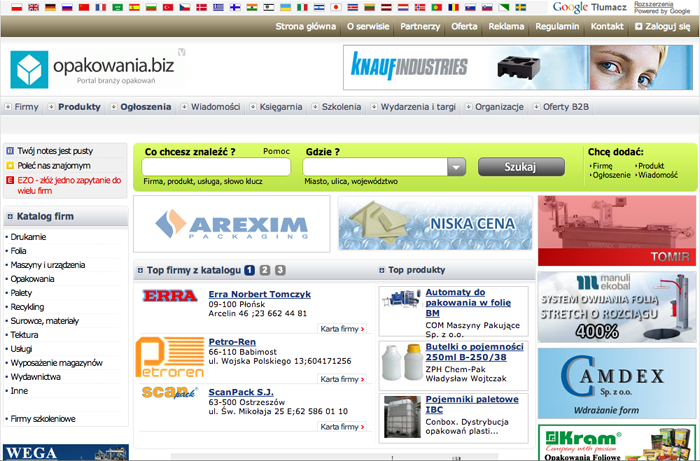The width and height of the screenshot is (700, 461).
Task: Choose the green Saudi Arabia flag
Action: 117,7
